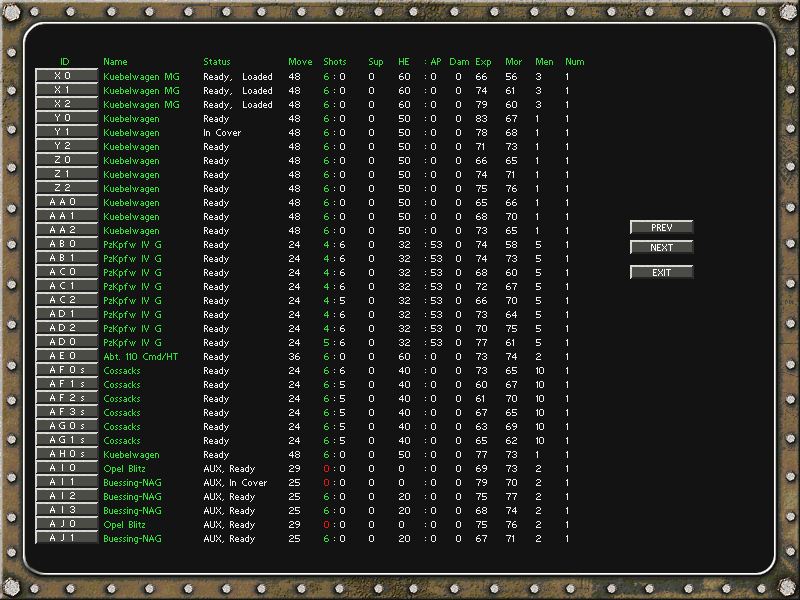Click 'In Cover' status in row Y 1

coord(222,133)
